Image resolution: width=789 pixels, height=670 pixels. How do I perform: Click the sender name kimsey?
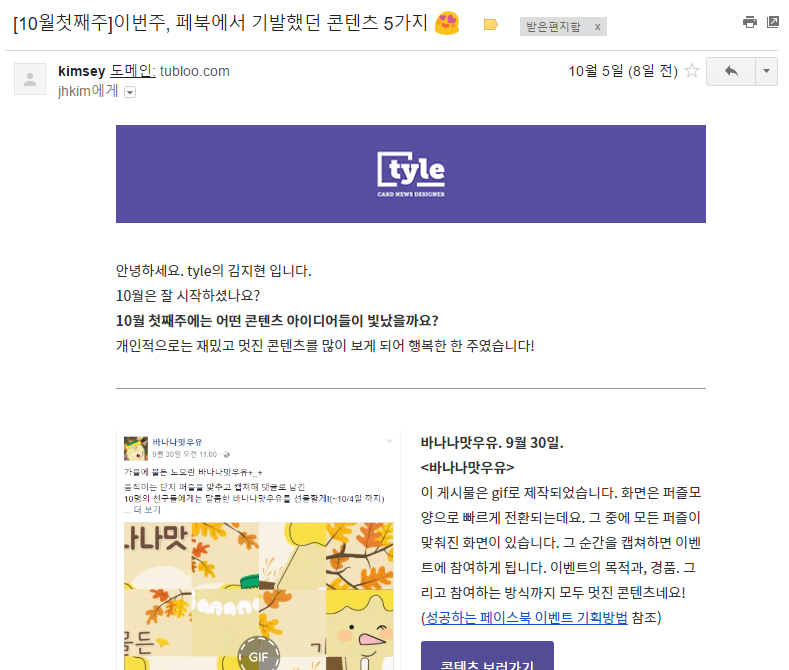point(82,71)
